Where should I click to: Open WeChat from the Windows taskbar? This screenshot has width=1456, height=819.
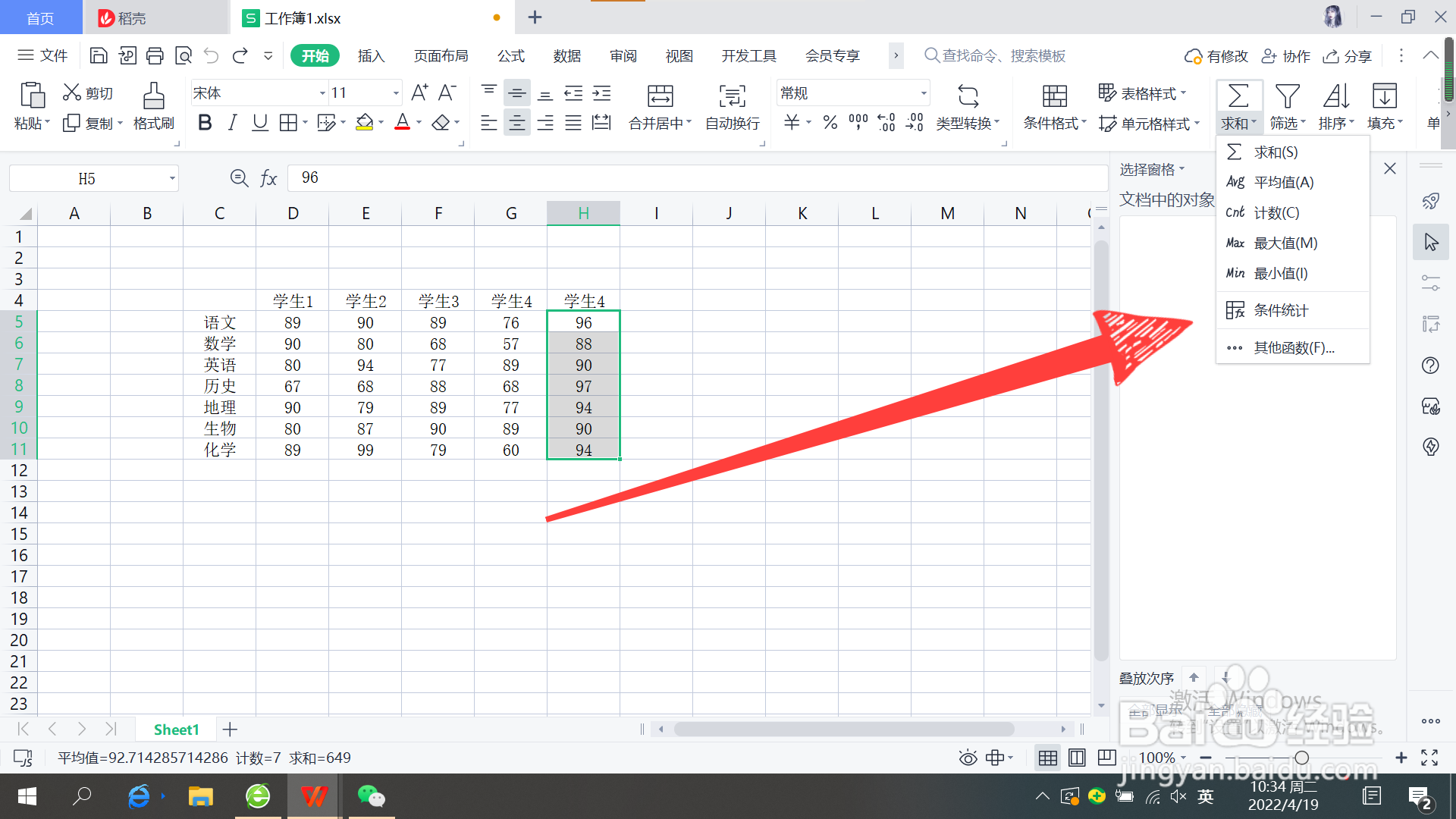pyautogui.click(x=371, y=796)
